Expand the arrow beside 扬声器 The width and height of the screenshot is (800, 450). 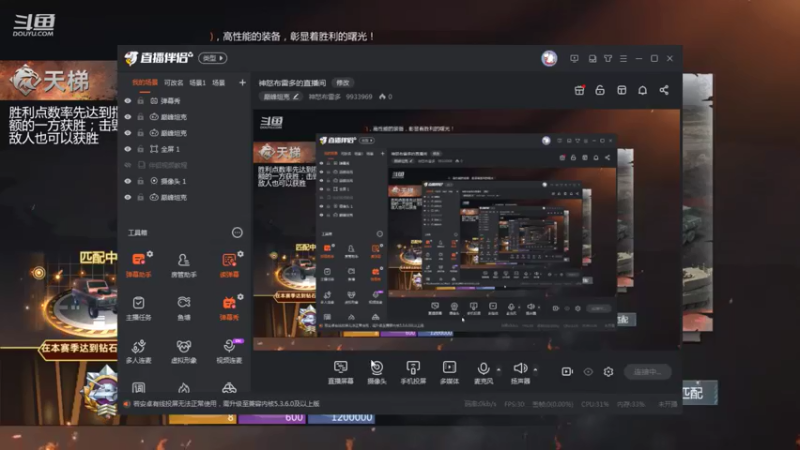(x=535, y=369)
